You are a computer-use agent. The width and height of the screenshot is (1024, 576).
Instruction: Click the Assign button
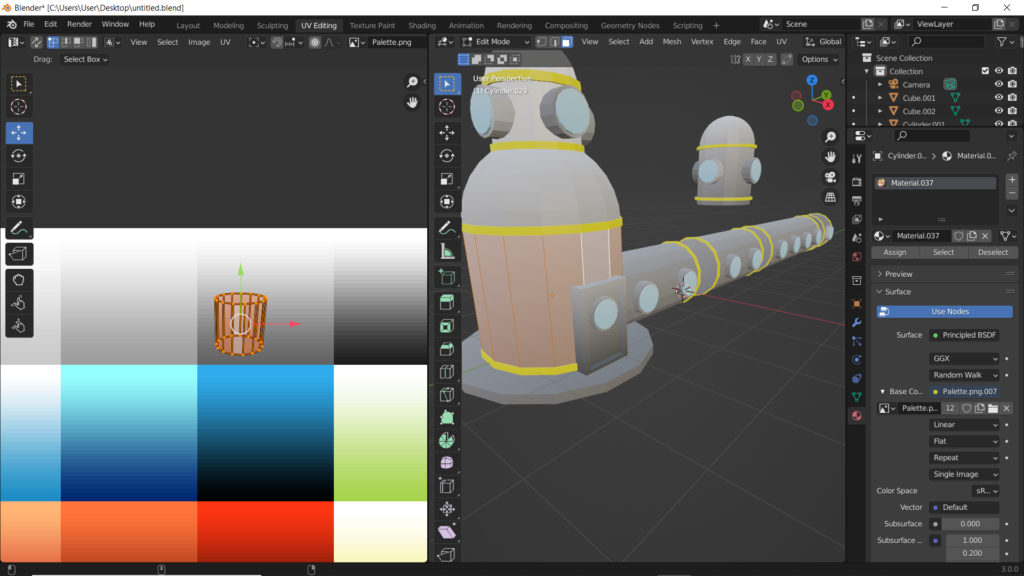coord(895,252)
